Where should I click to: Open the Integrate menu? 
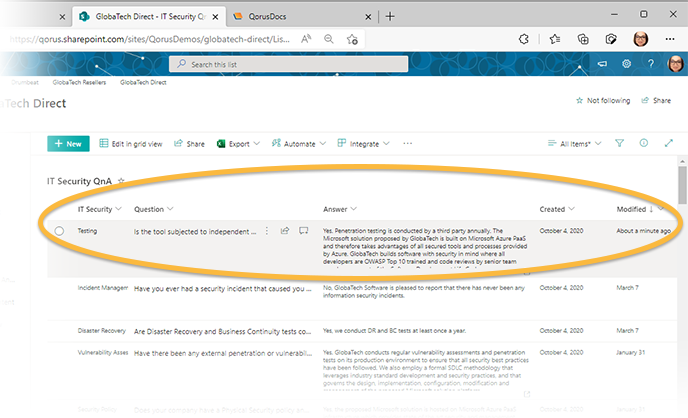click(x=363, y=144)
